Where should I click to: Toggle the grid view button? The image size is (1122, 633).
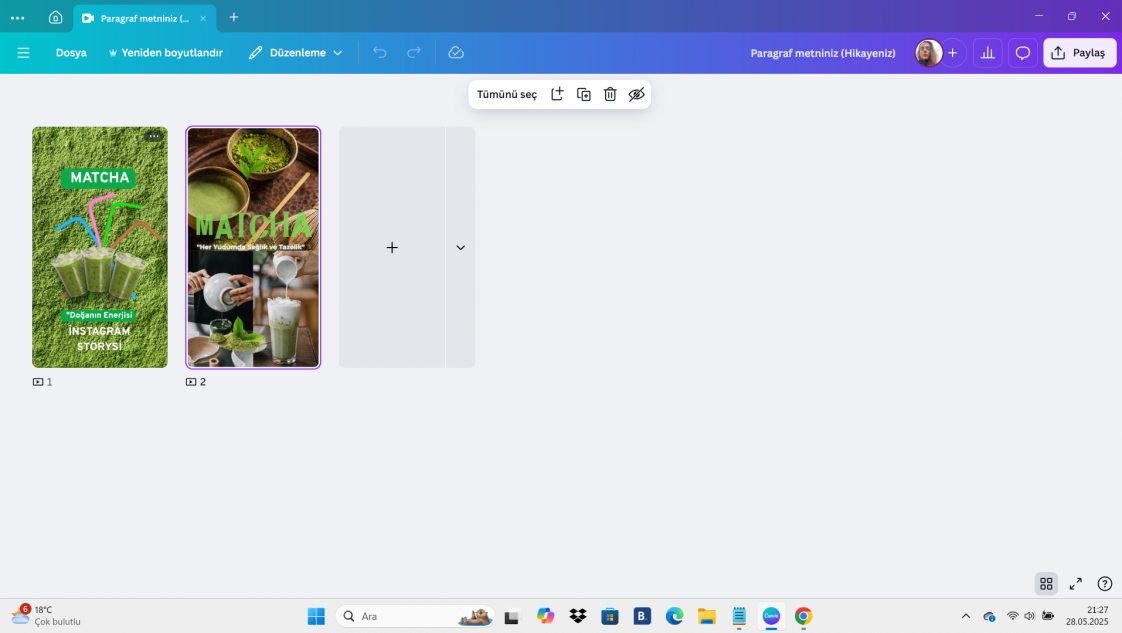click(1046, 584)
